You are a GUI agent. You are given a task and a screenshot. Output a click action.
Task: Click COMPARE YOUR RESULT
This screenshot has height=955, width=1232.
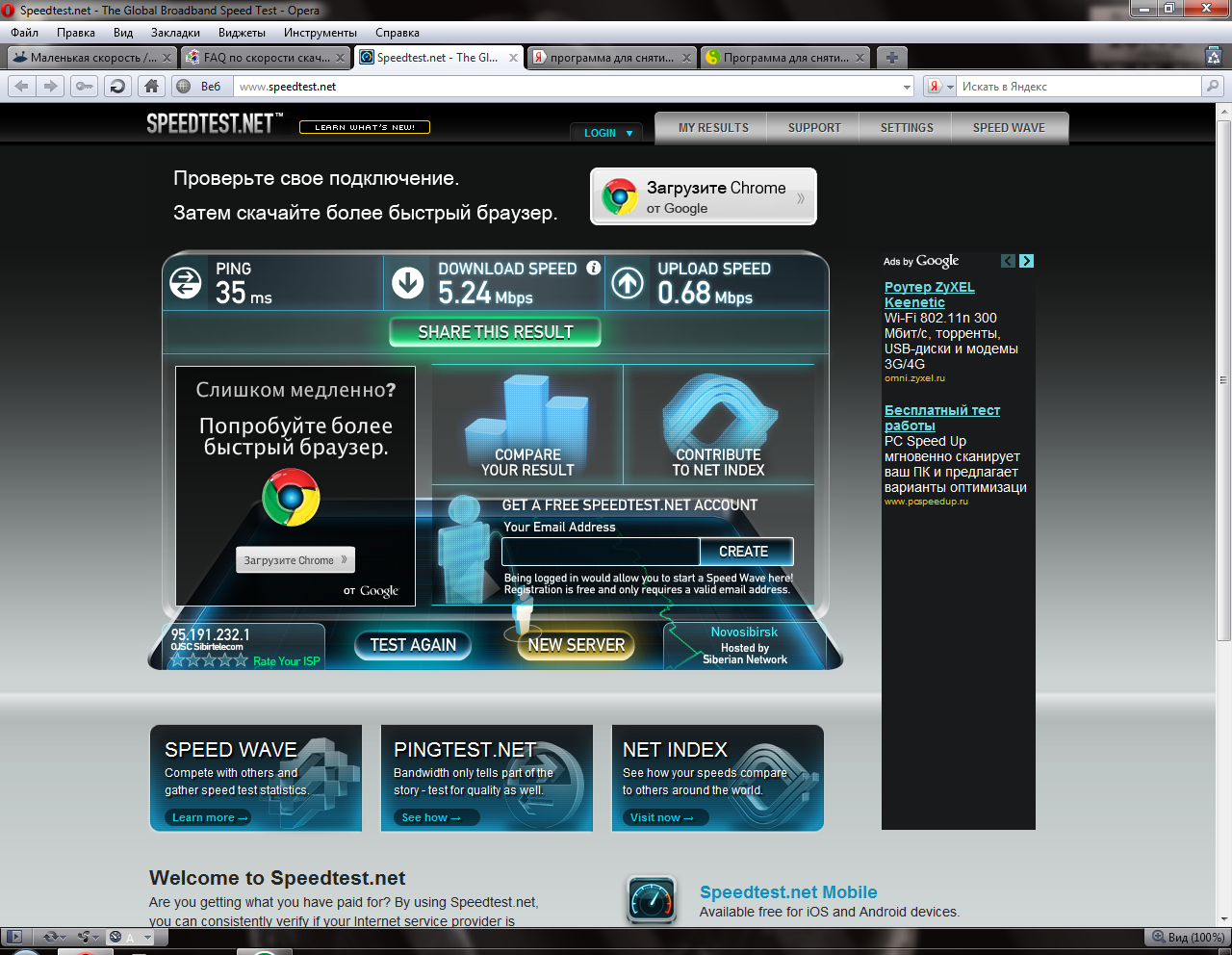527,426
